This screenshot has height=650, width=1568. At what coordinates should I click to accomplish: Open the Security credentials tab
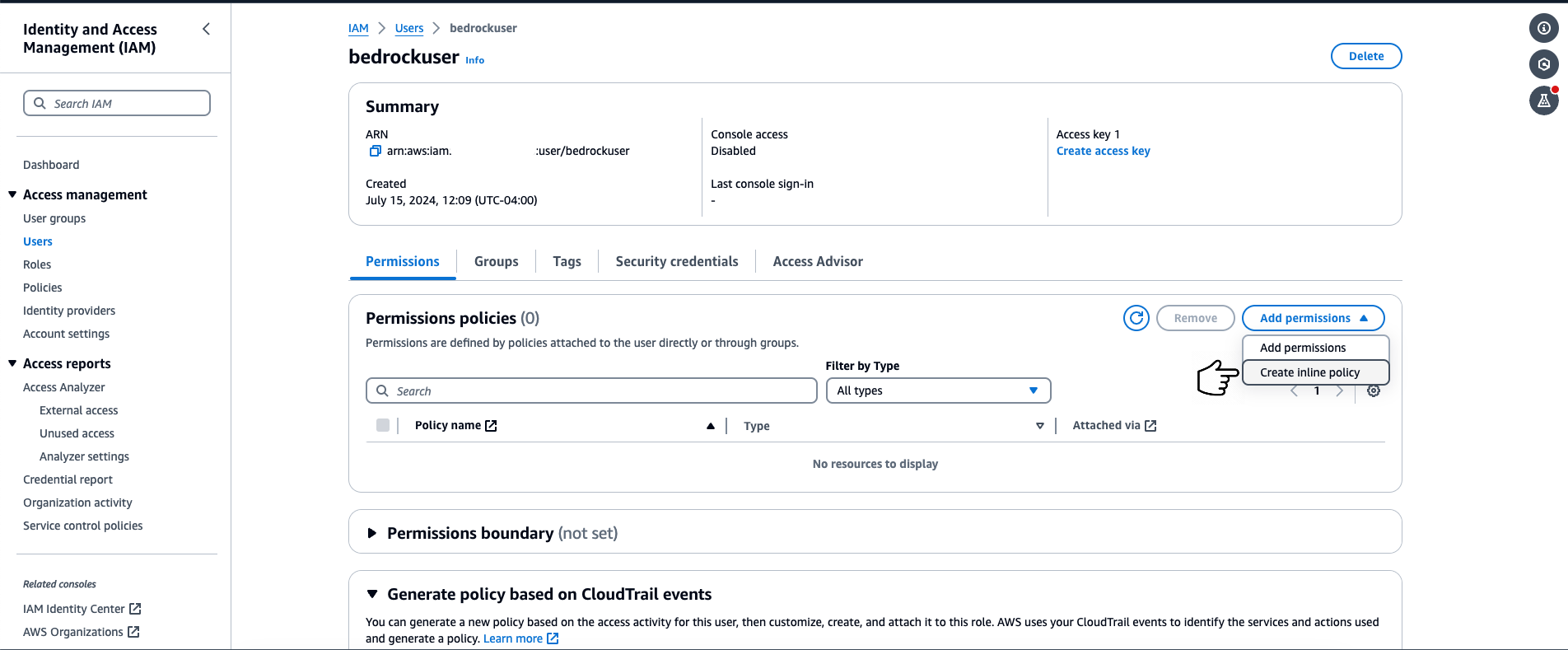tap(677, 261)
